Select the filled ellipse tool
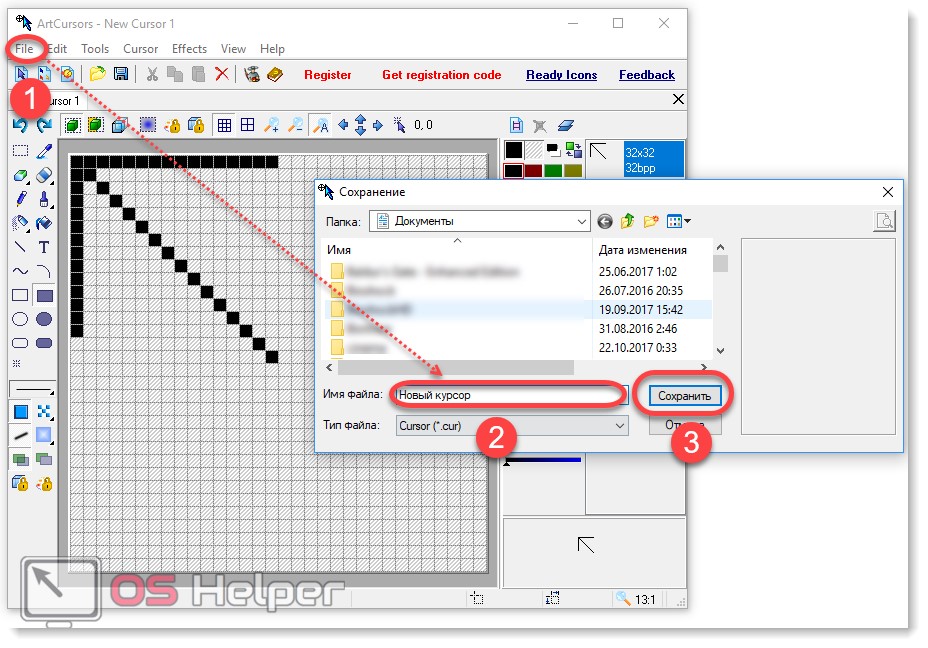 44,319
